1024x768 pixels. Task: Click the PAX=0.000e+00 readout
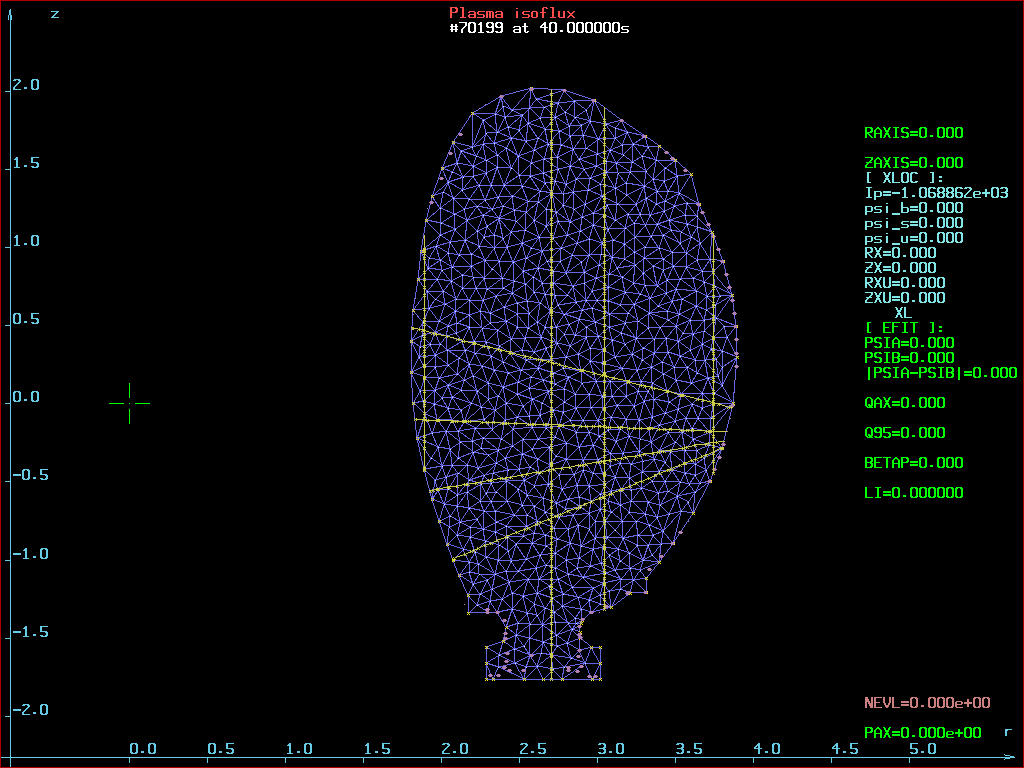[922, 733]
